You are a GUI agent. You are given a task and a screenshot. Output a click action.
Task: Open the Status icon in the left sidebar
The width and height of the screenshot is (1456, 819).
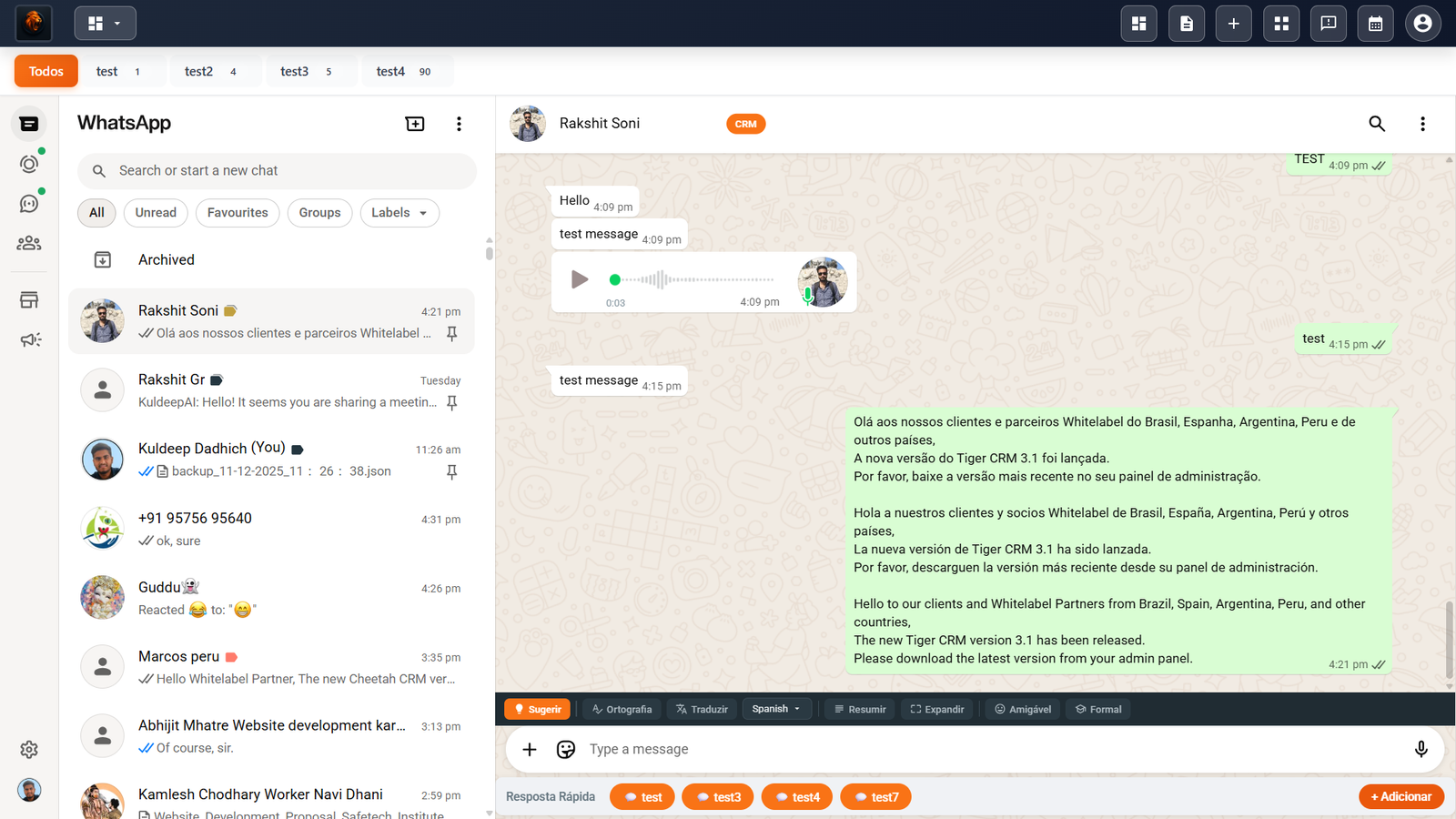tap(29, 163)
